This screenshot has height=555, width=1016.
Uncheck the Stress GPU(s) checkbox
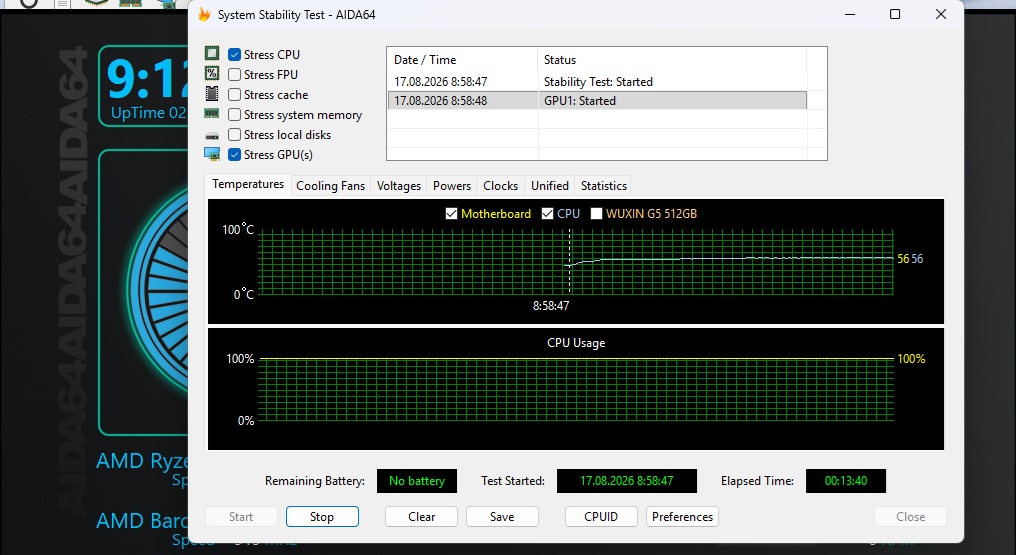(x=235, y=155)
